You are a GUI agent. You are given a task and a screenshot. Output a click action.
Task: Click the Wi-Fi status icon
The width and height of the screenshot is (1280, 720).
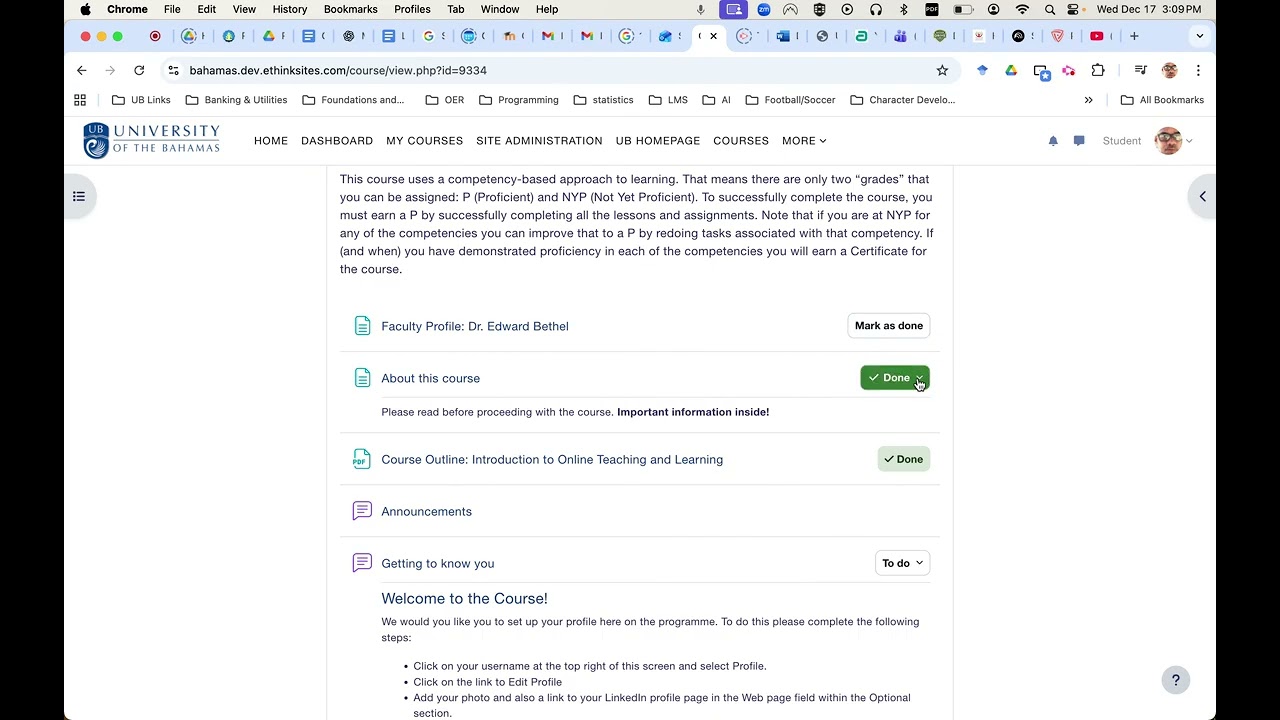[x=1022, y=9]
